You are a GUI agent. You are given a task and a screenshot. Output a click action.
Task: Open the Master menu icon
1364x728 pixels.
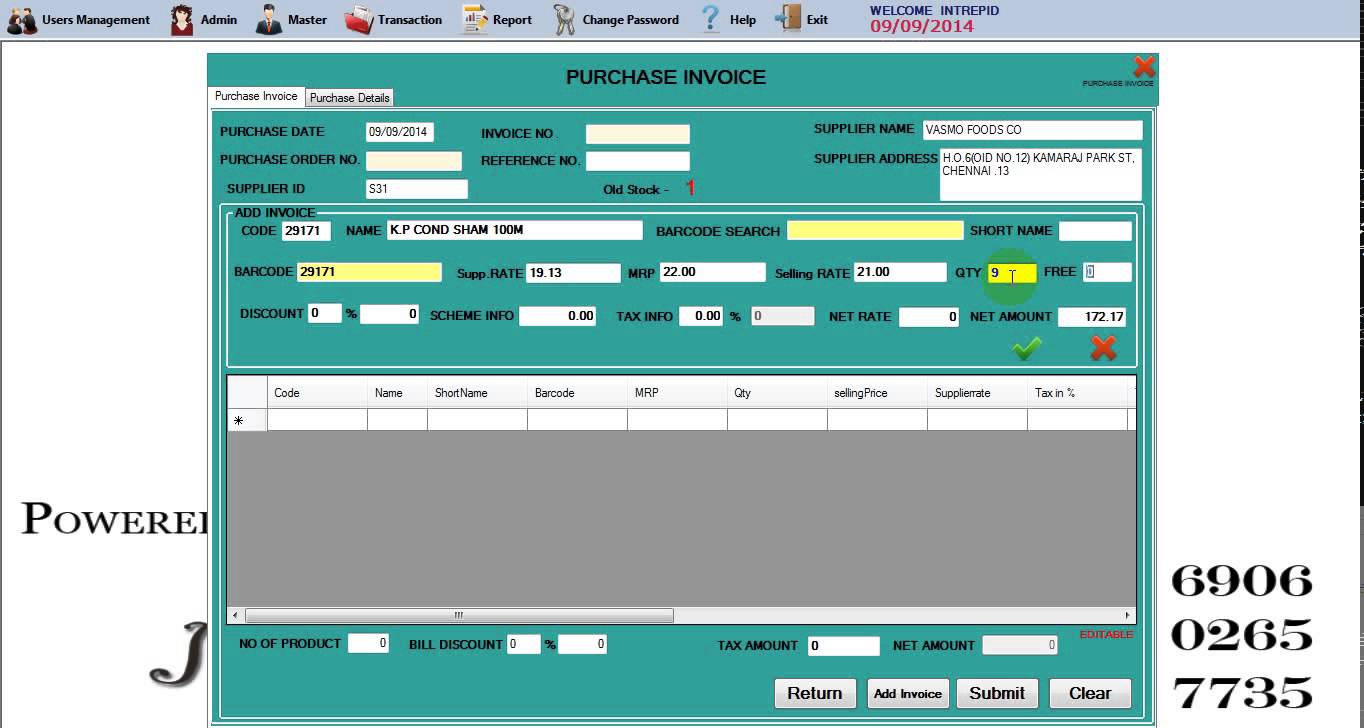coord(268,20)
